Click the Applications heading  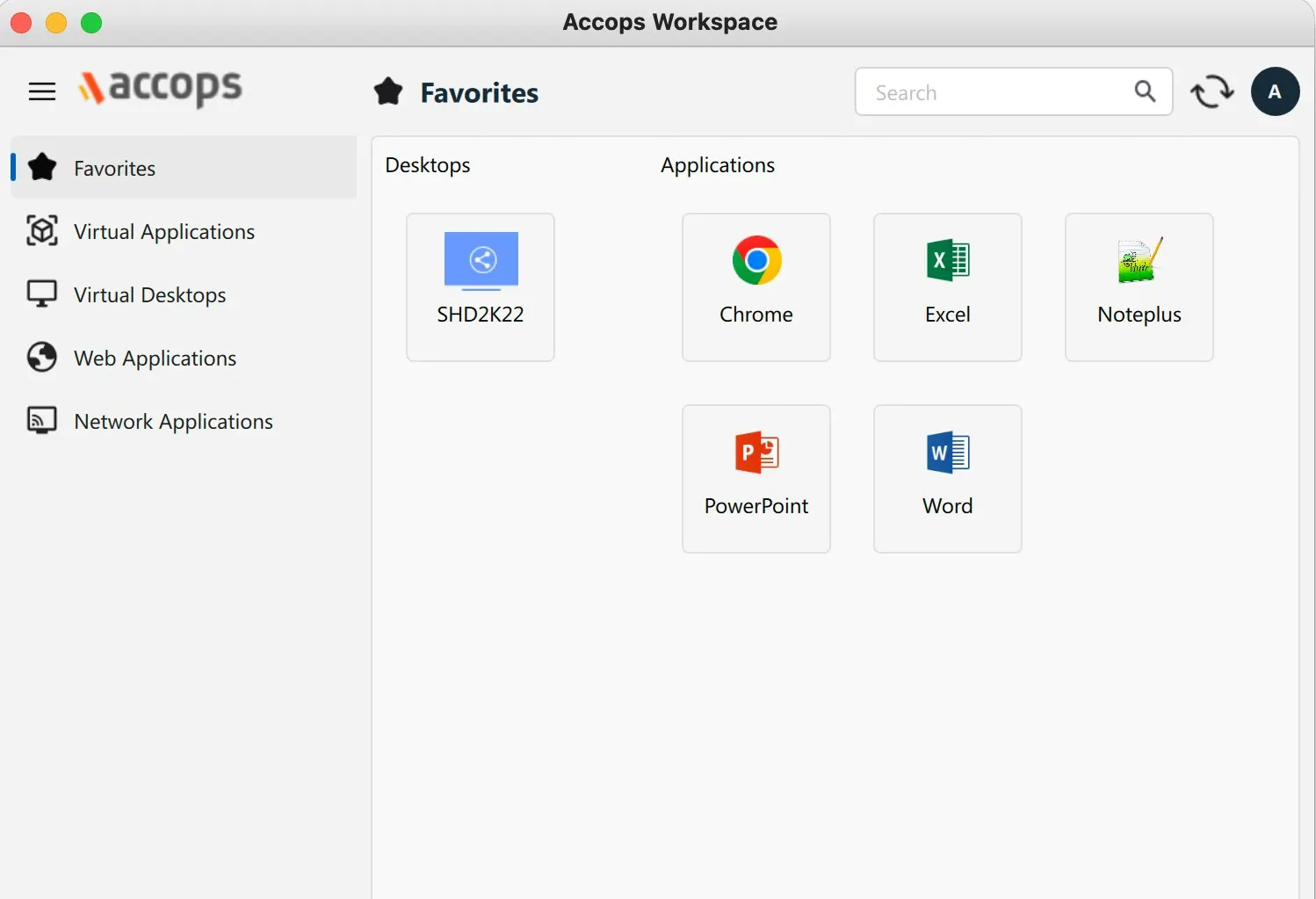coord(718,165)
